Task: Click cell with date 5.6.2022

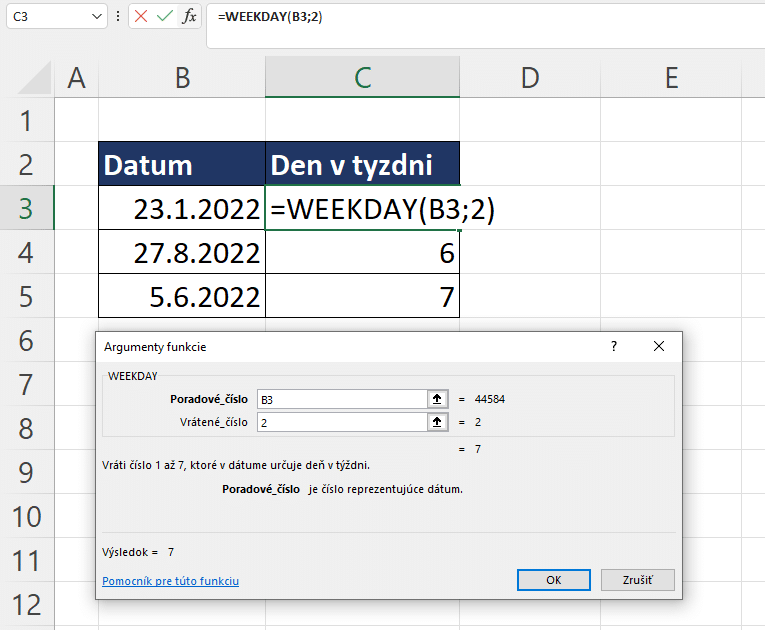Action: [182, 296]
